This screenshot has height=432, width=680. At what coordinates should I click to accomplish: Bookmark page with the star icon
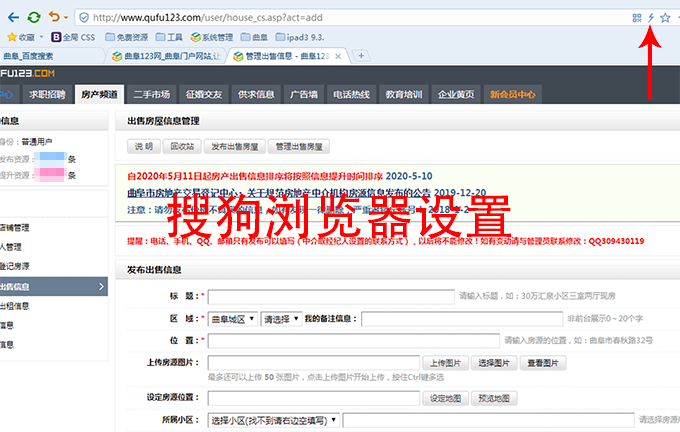(665, 17)
